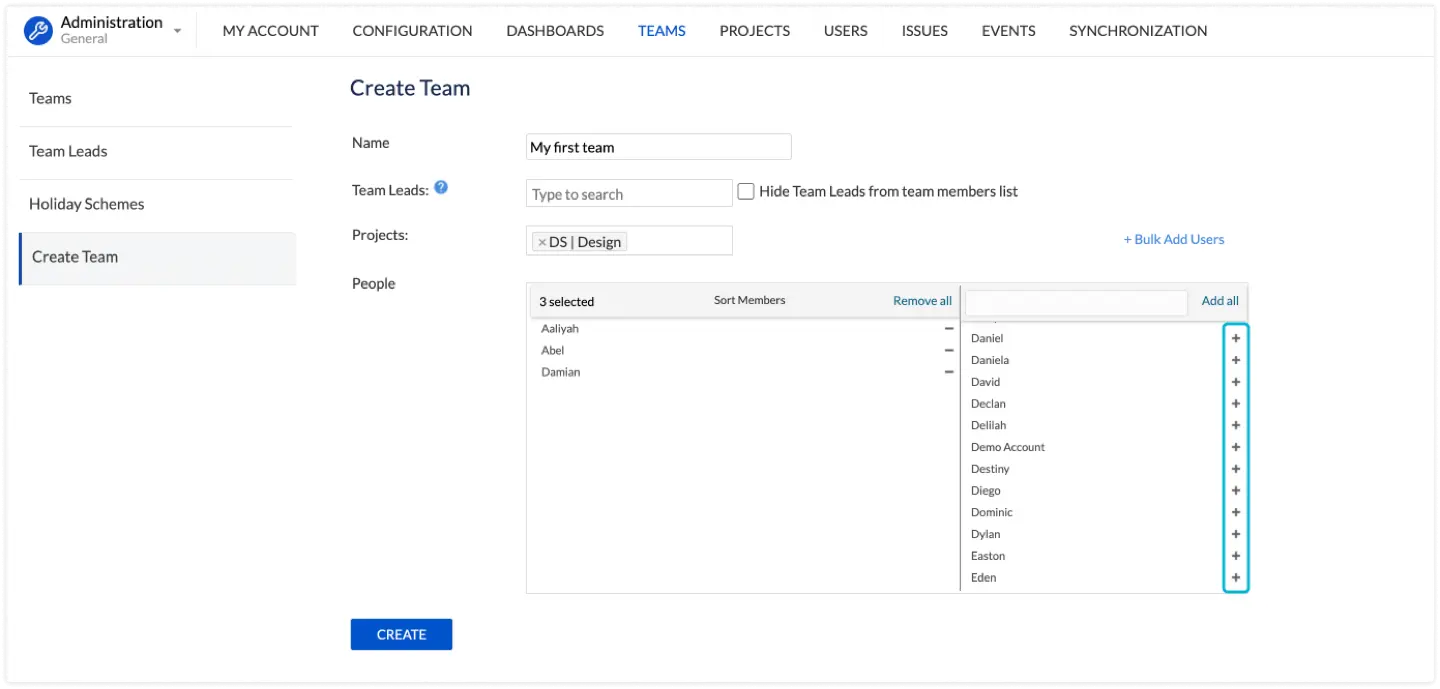Add Delilah to the team
Viewport: 1440px width, 689px height.
click(1236, 425)
